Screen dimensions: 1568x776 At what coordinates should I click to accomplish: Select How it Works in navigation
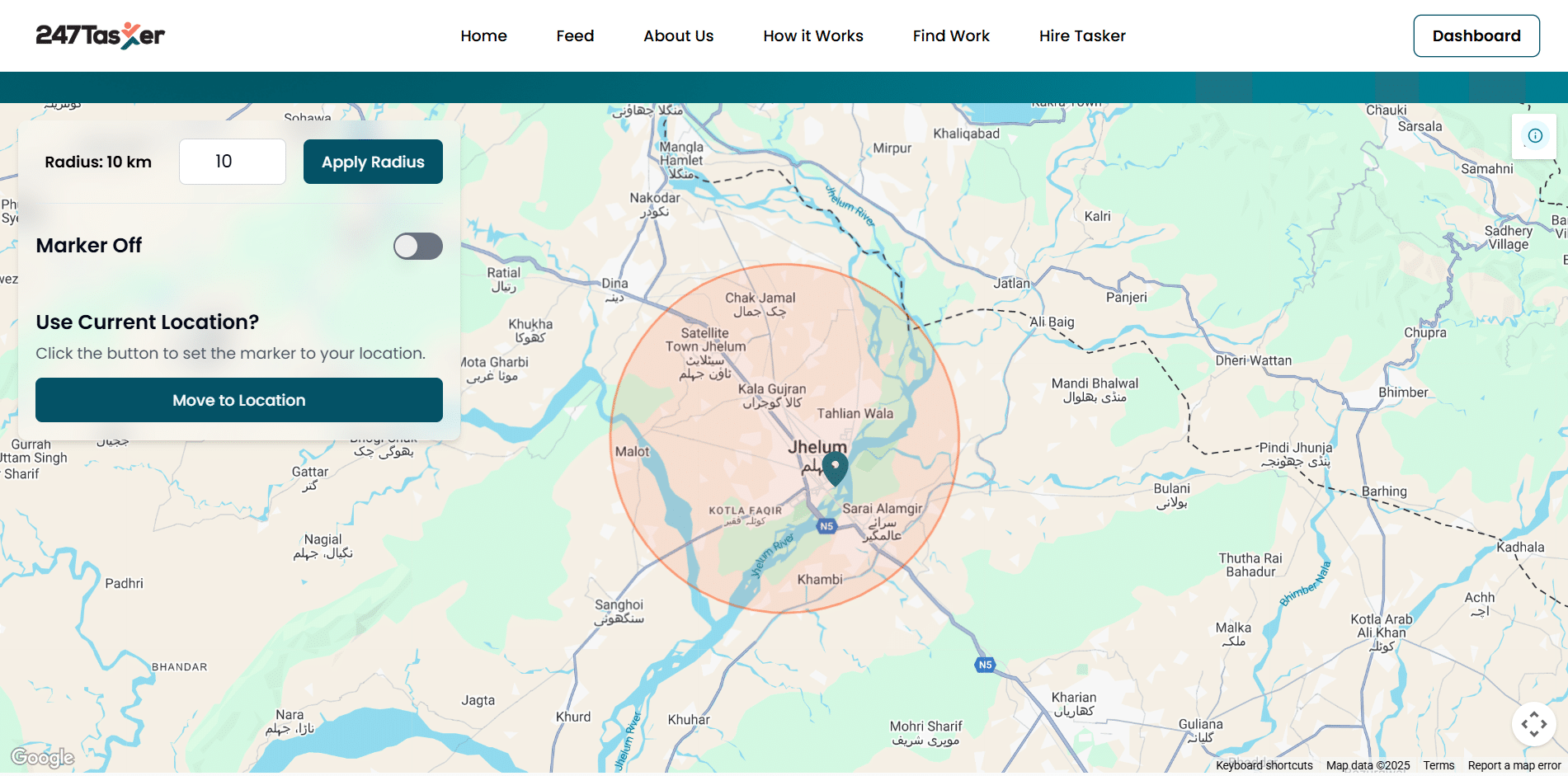(x=812, y=35)
